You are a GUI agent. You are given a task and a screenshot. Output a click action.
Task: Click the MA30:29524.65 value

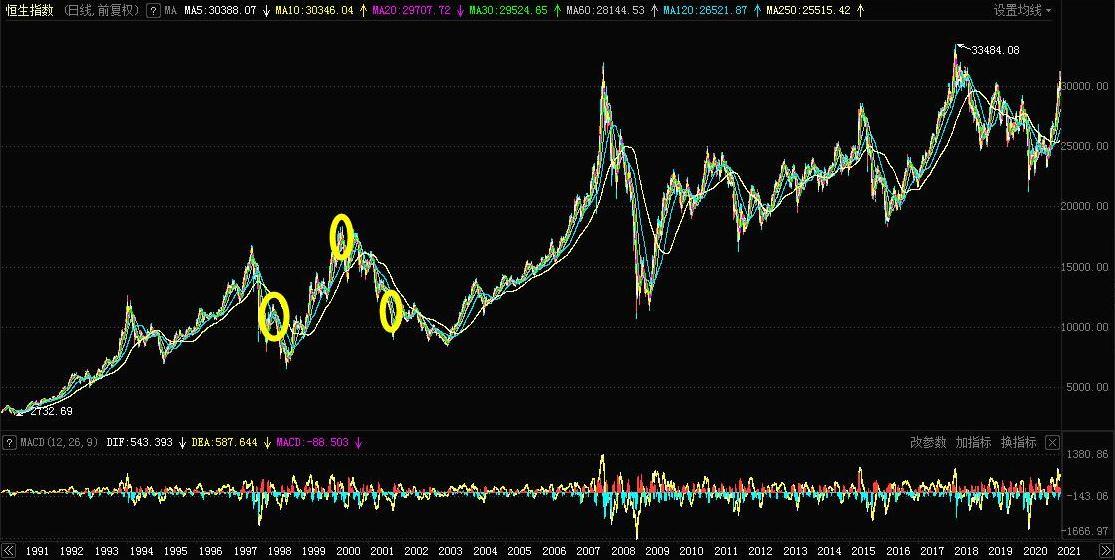[x=508, y=11]
